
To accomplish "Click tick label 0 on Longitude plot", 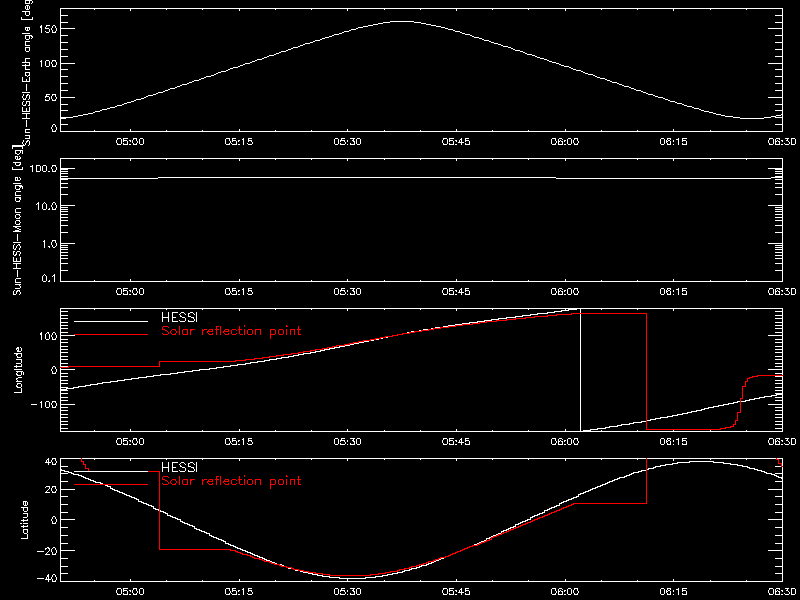I will click(53, 370).
